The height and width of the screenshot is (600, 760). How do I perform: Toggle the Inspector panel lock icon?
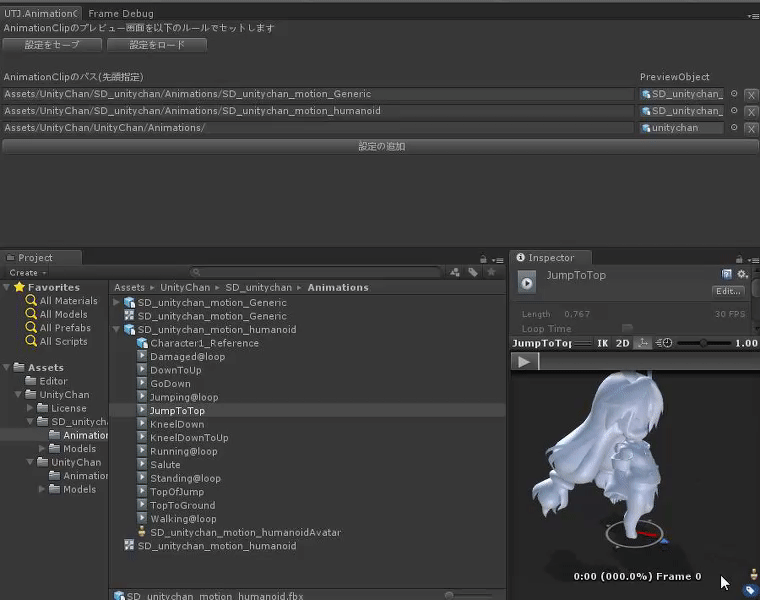(x=739, y=259)
